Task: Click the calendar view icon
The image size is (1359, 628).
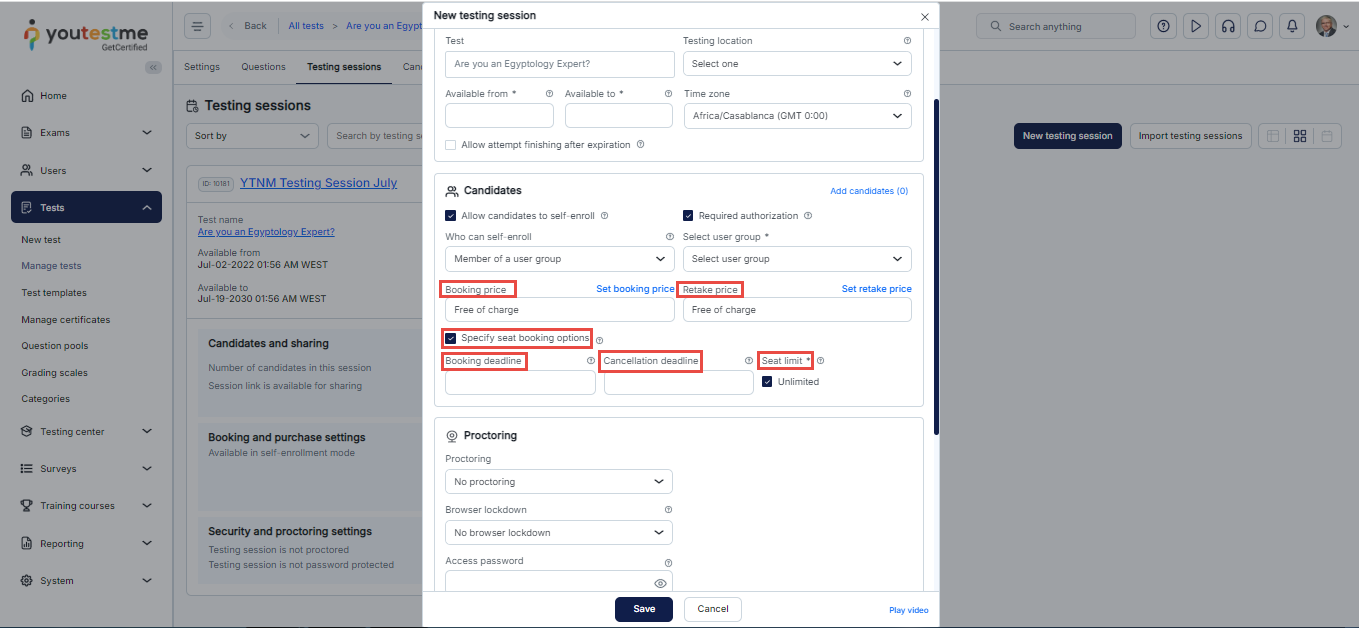Action: coord(1328,136)
